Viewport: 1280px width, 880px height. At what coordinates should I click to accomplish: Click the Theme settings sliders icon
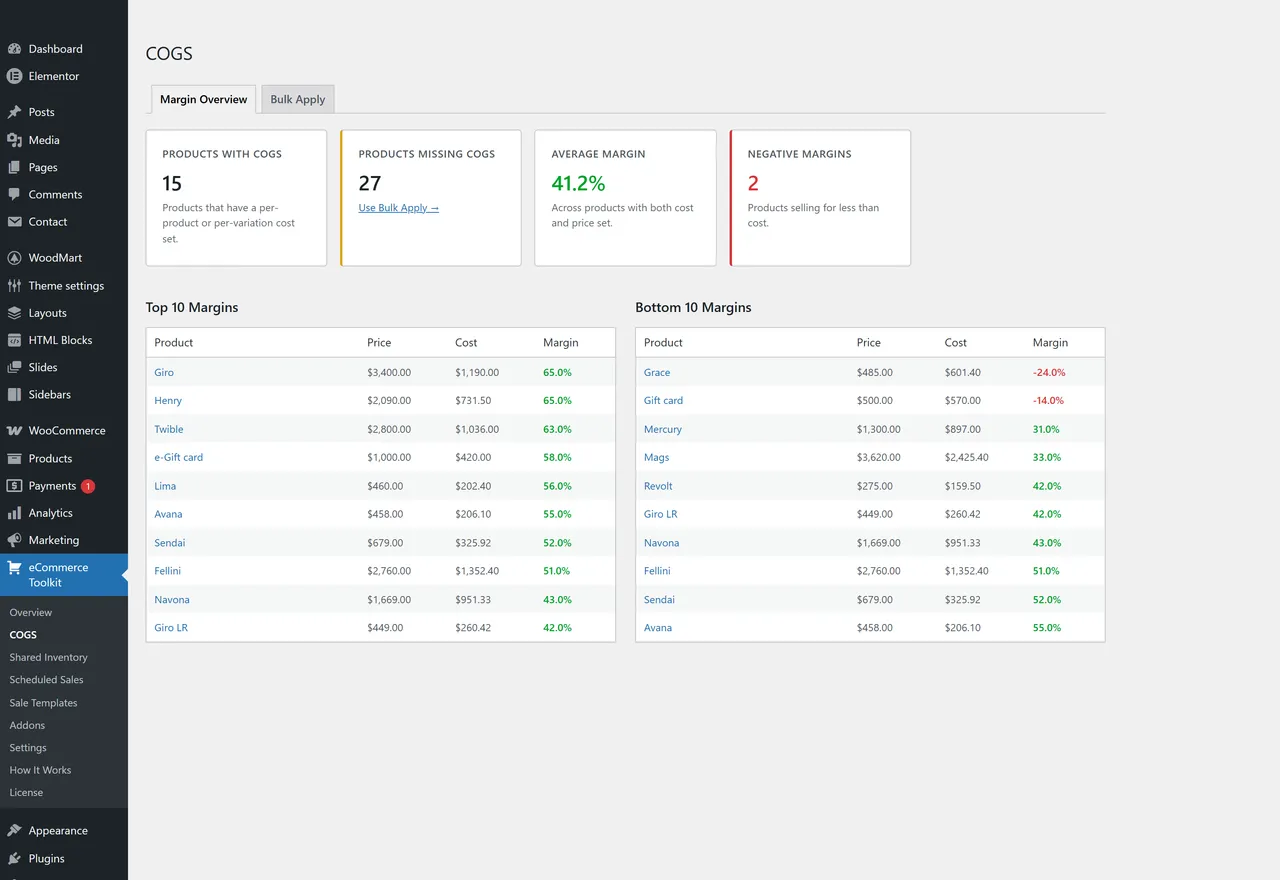(x=14, y=285)
